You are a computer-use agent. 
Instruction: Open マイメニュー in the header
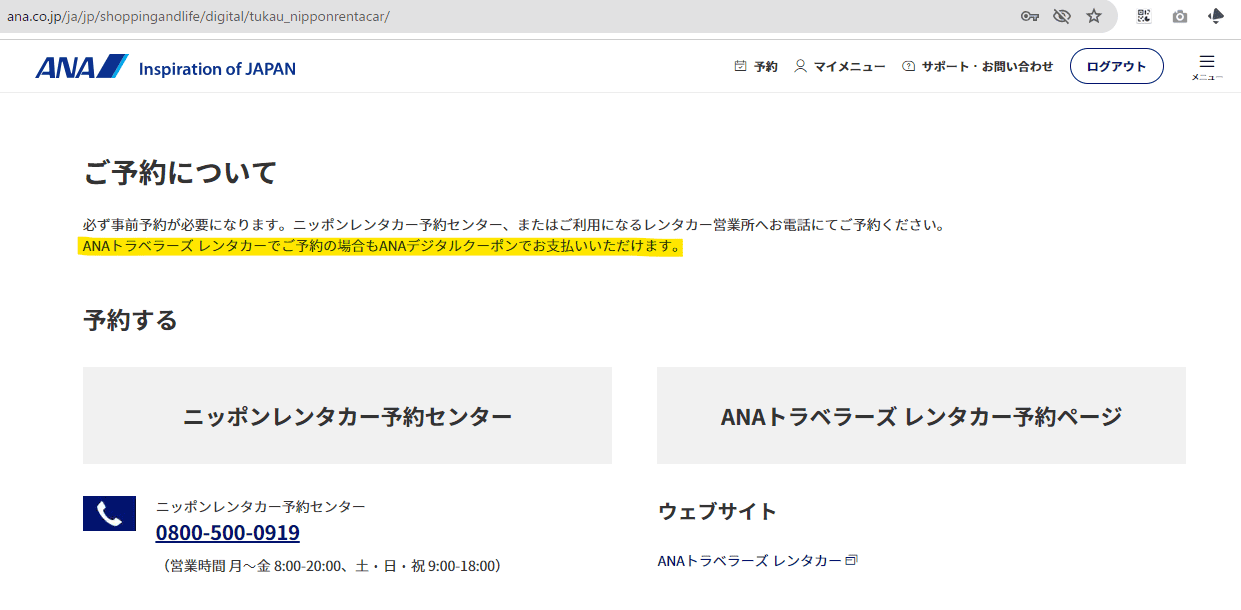(849, 67)
